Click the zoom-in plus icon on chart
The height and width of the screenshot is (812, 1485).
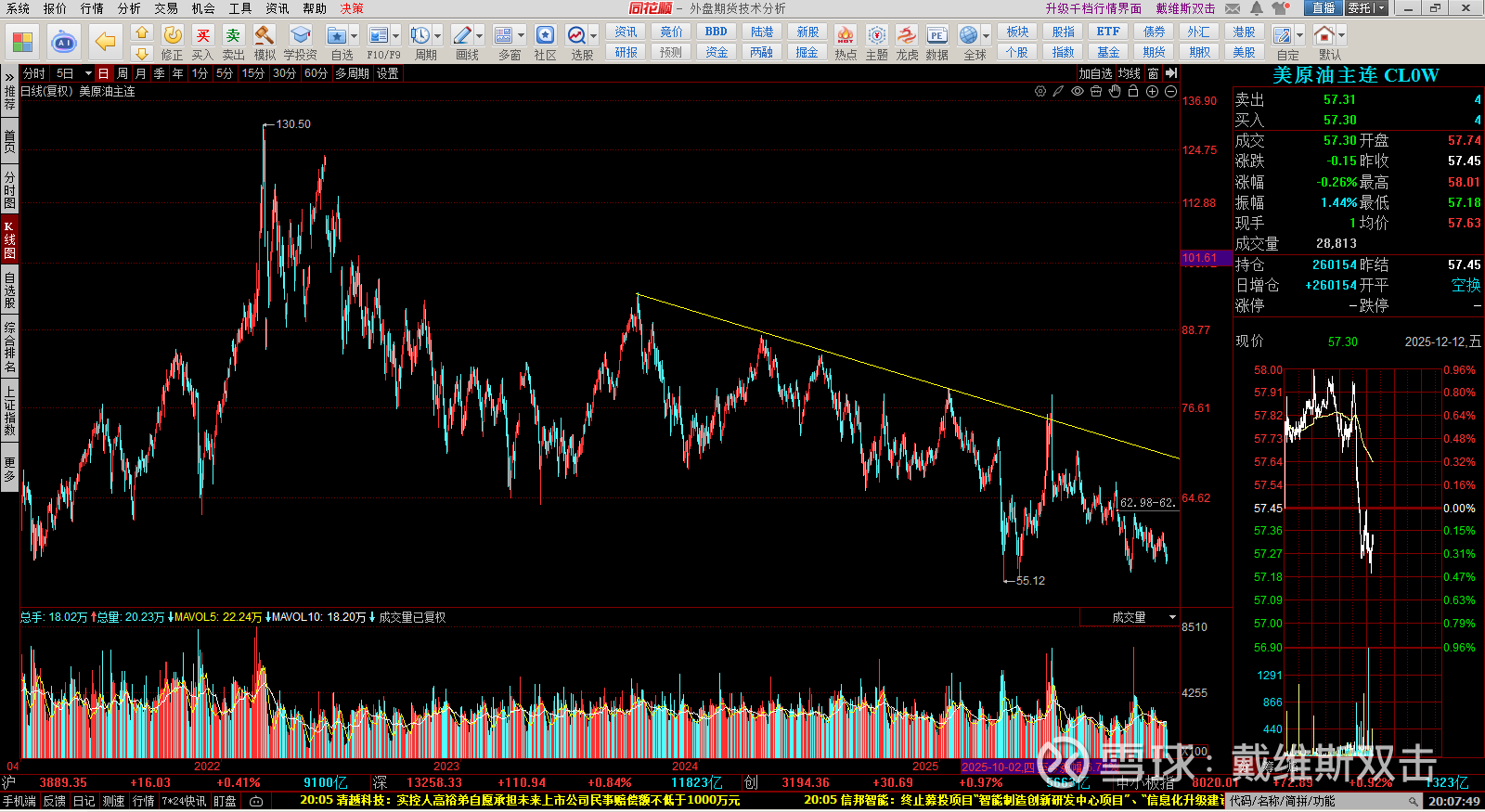click(x=1152, y=91)
